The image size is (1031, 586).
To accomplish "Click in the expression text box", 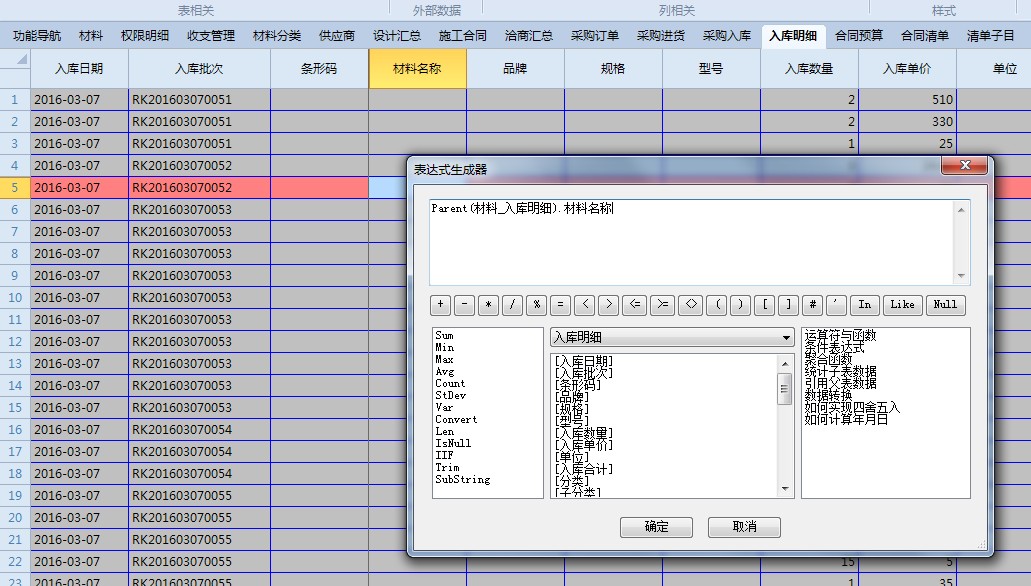I will point(690,242).
